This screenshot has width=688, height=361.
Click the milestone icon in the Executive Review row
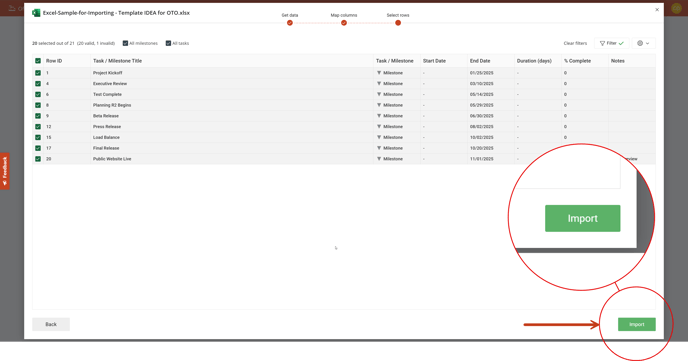tap(379, 83)
